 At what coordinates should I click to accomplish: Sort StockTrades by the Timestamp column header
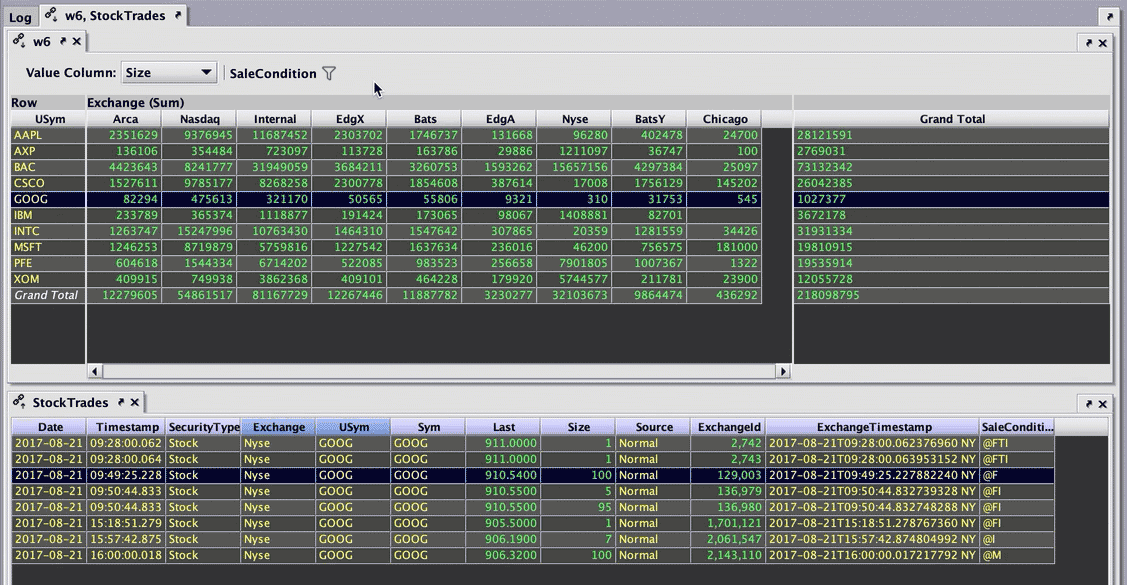(126, 427)
